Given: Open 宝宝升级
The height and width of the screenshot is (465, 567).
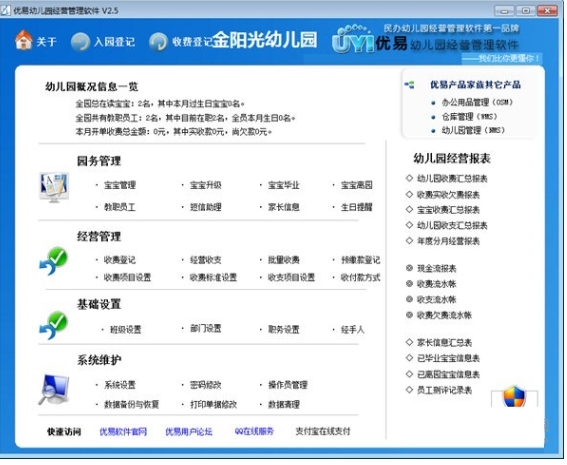Looking at the screenshot, I should click(206, 185).
